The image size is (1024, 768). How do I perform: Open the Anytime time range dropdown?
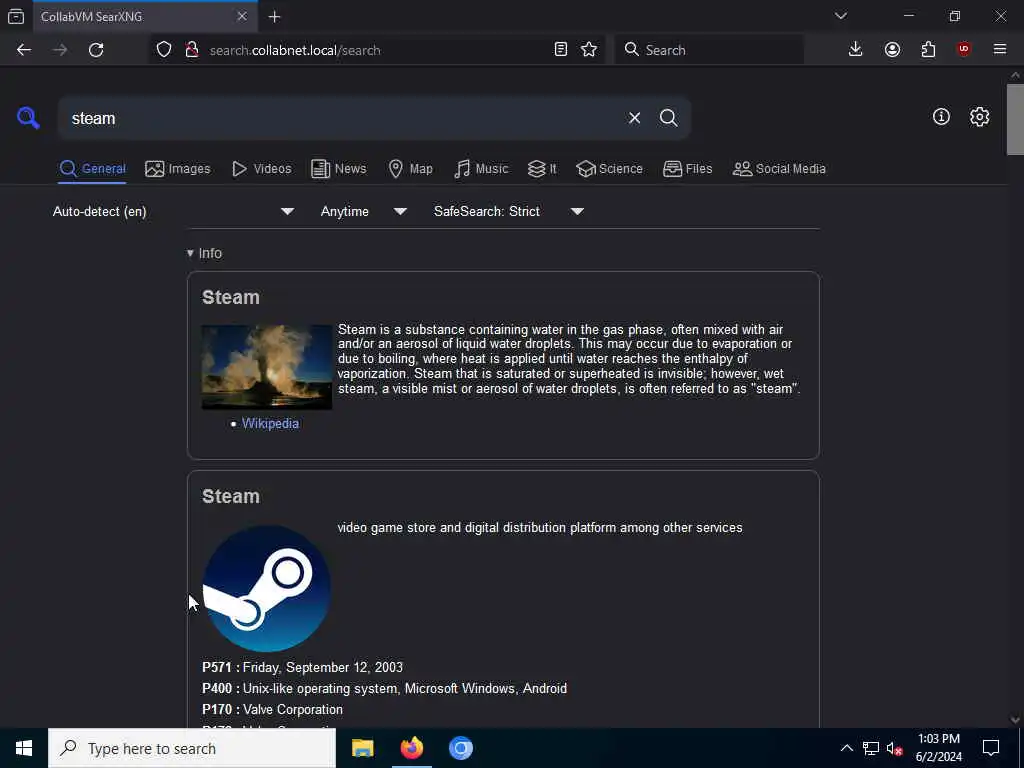[x=364, y=212]
